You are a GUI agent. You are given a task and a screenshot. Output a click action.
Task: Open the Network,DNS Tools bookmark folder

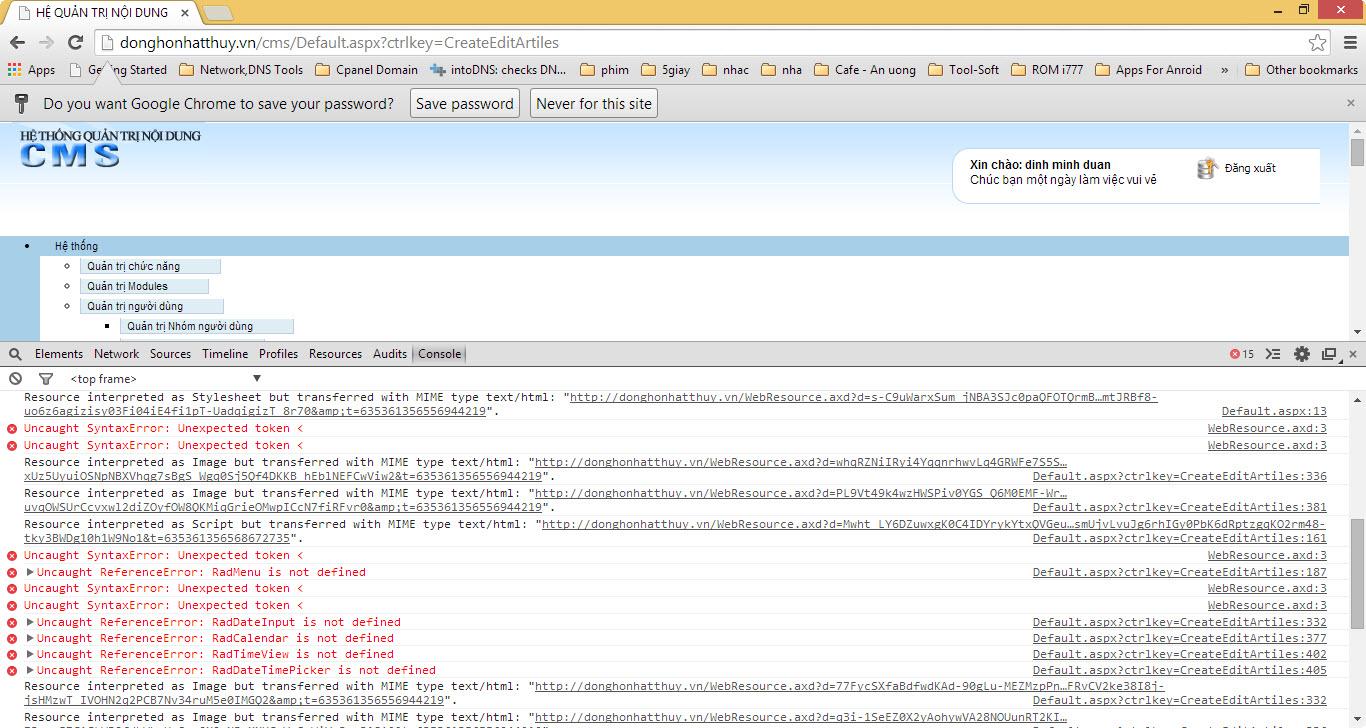[241, 70]
